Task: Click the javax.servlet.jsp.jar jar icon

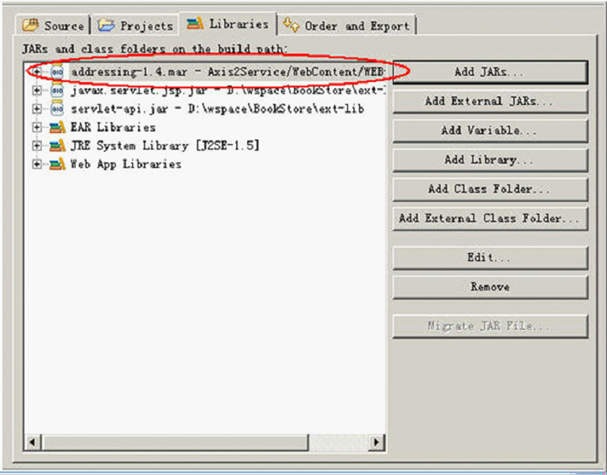Action: tap(57, 90)
